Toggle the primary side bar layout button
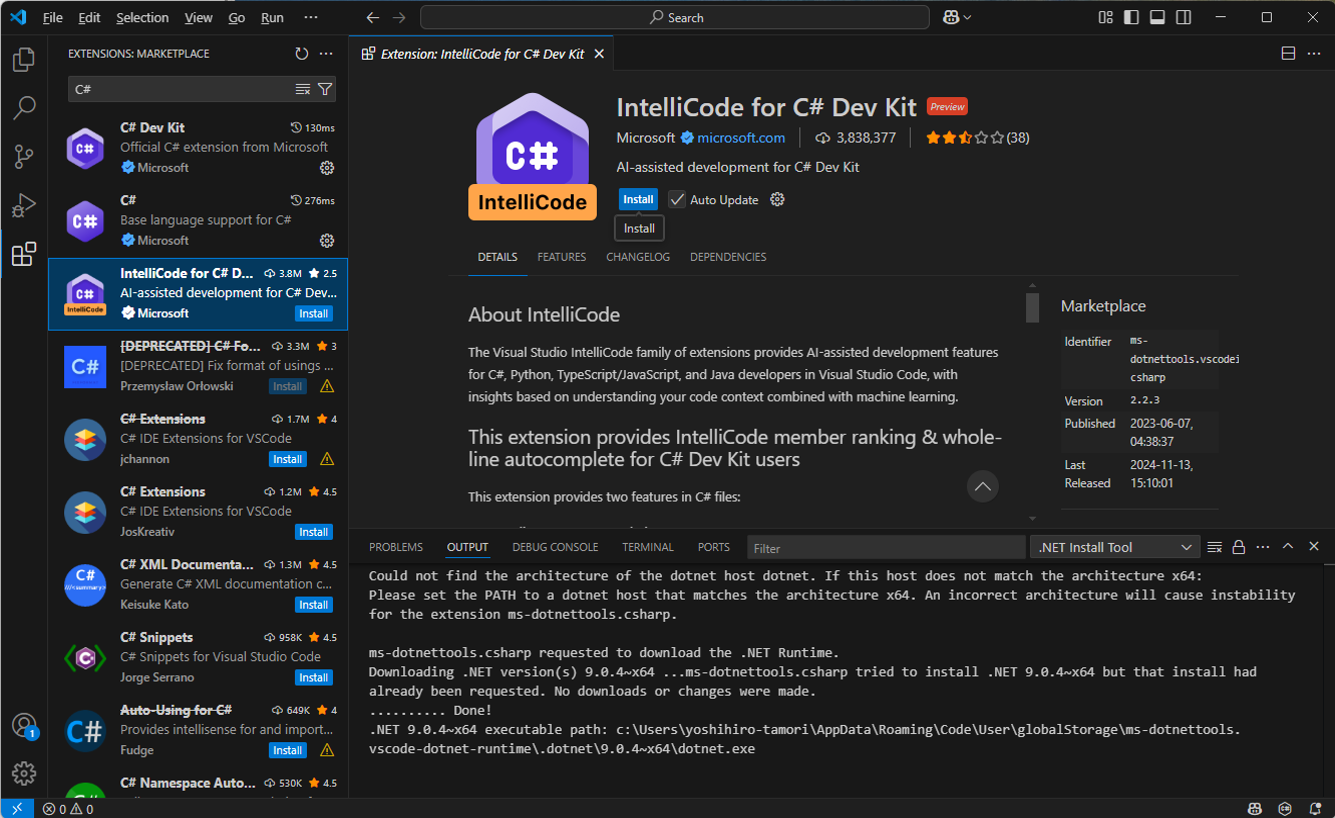The image size is (1335, 818). pyautogui.click(x=1131, y=17)
